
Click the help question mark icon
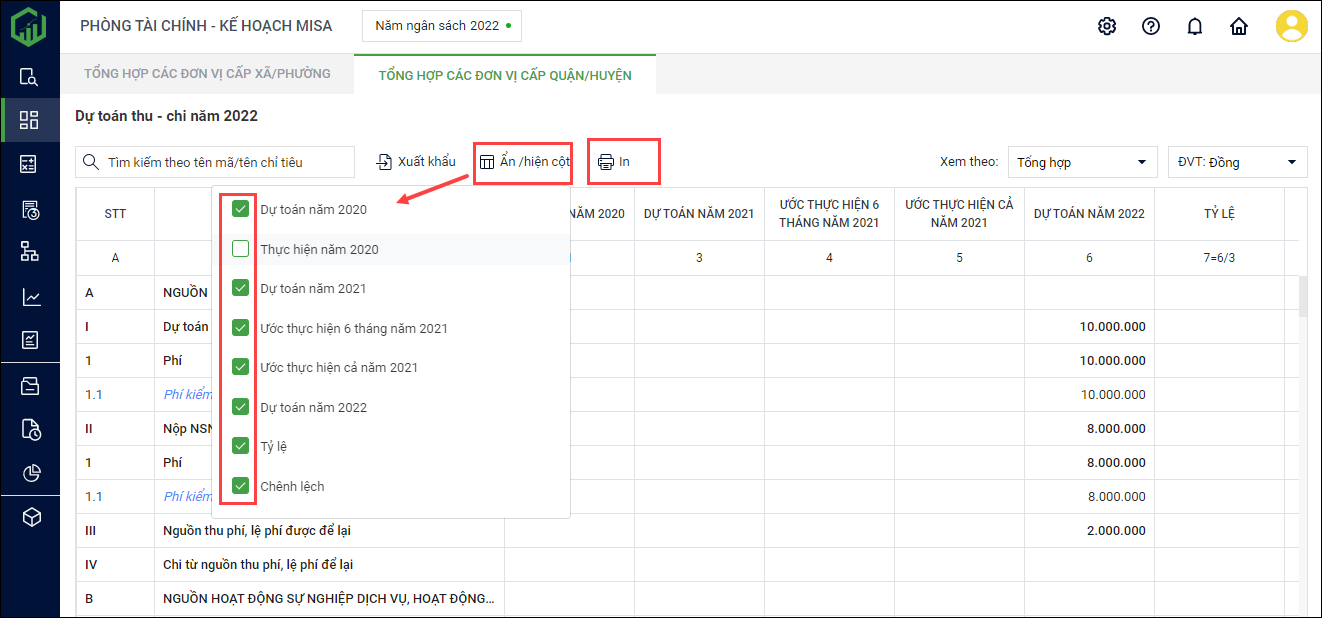(x=1151, y=26)
